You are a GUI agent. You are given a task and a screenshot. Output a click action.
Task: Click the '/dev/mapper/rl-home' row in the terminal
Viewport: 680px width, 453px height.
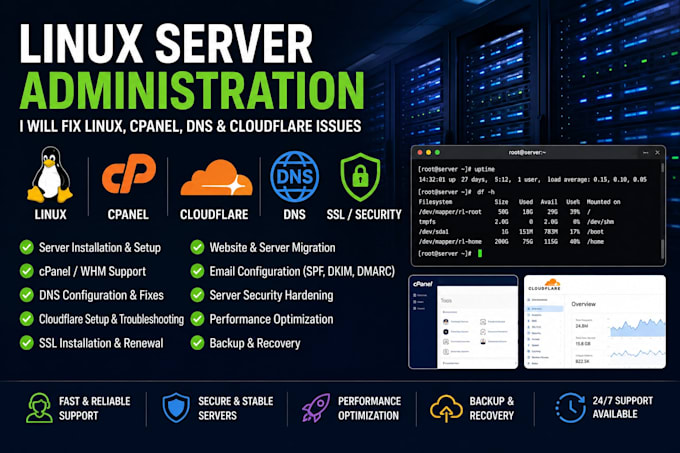tap(511, 241)
